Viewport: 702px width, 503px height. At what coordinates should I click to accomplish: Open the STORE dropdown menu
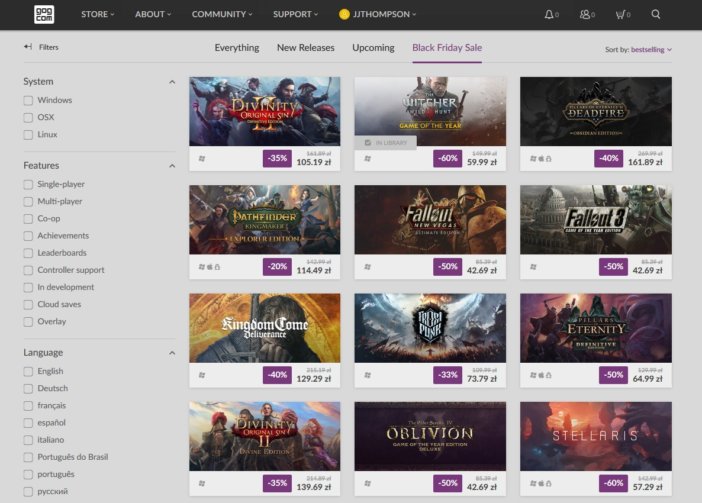[x=98, y=14]
